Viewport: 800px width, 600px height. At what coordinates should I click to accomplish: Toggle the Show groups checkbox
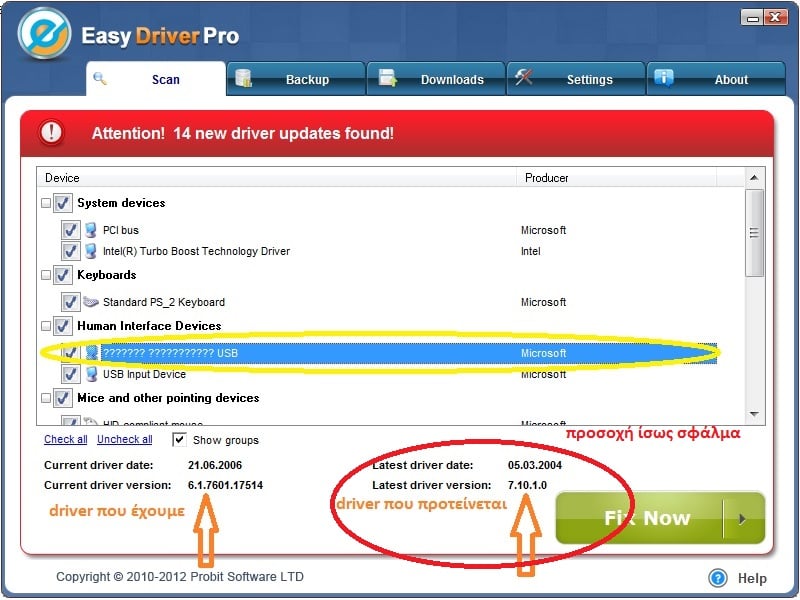tap(179, 439)
